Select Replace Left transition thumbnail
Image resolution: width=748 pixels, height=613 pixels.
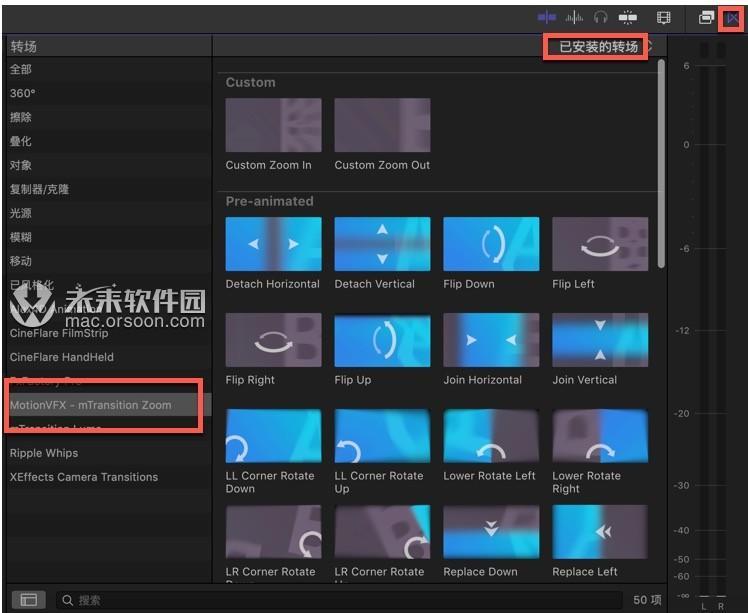tap(600, 531)
